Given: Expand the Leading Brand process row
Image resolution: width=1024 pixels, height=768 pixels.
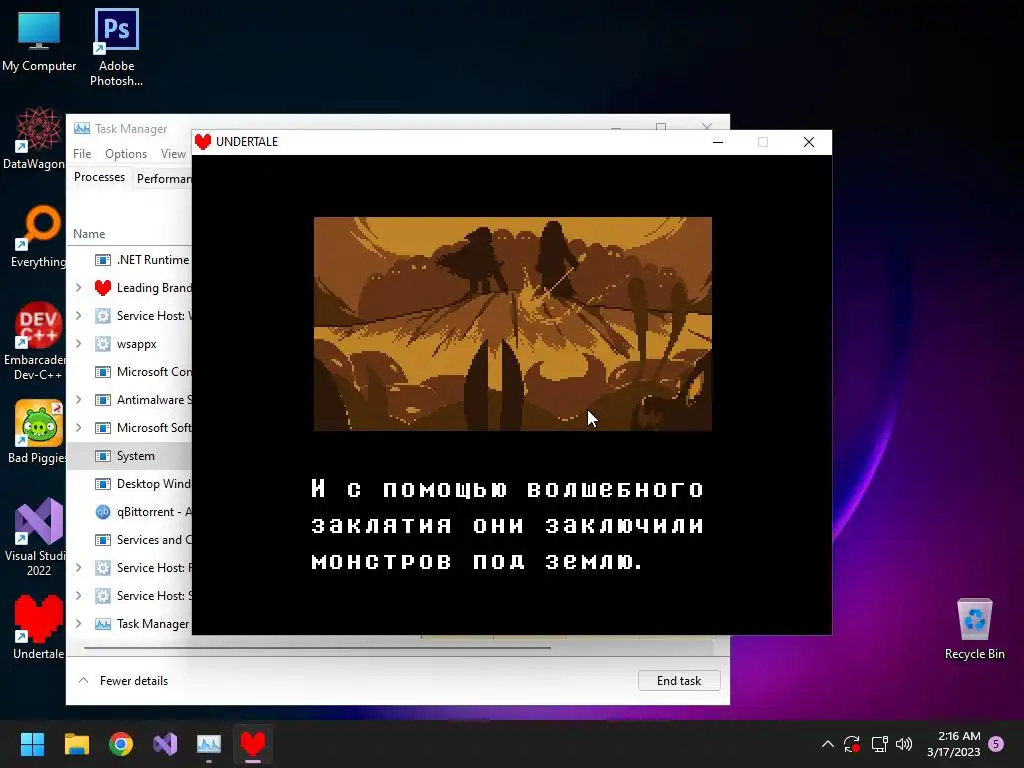Looking at the screenshot, I should point(78,287).
